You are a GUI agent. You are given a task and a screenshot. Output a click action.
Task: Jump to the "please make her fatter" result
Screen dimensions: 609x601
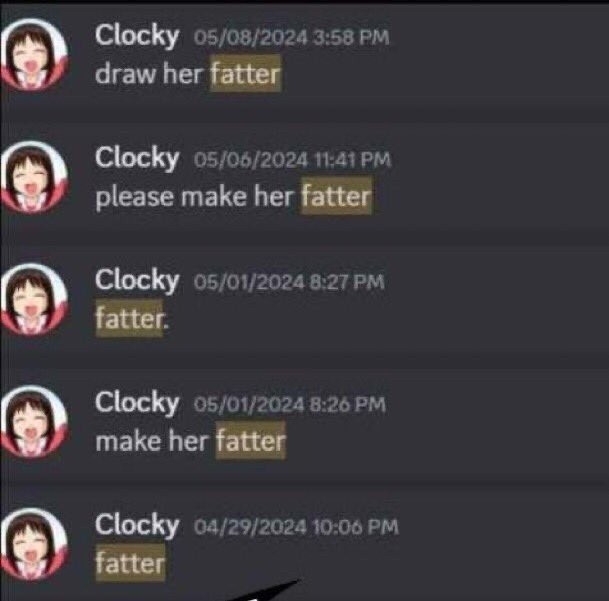pos(234,196)
